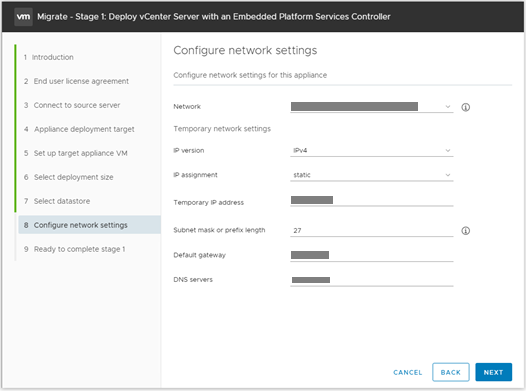Click the DNS servers label
The image size is (526, 391).
(x=193, y=280)
